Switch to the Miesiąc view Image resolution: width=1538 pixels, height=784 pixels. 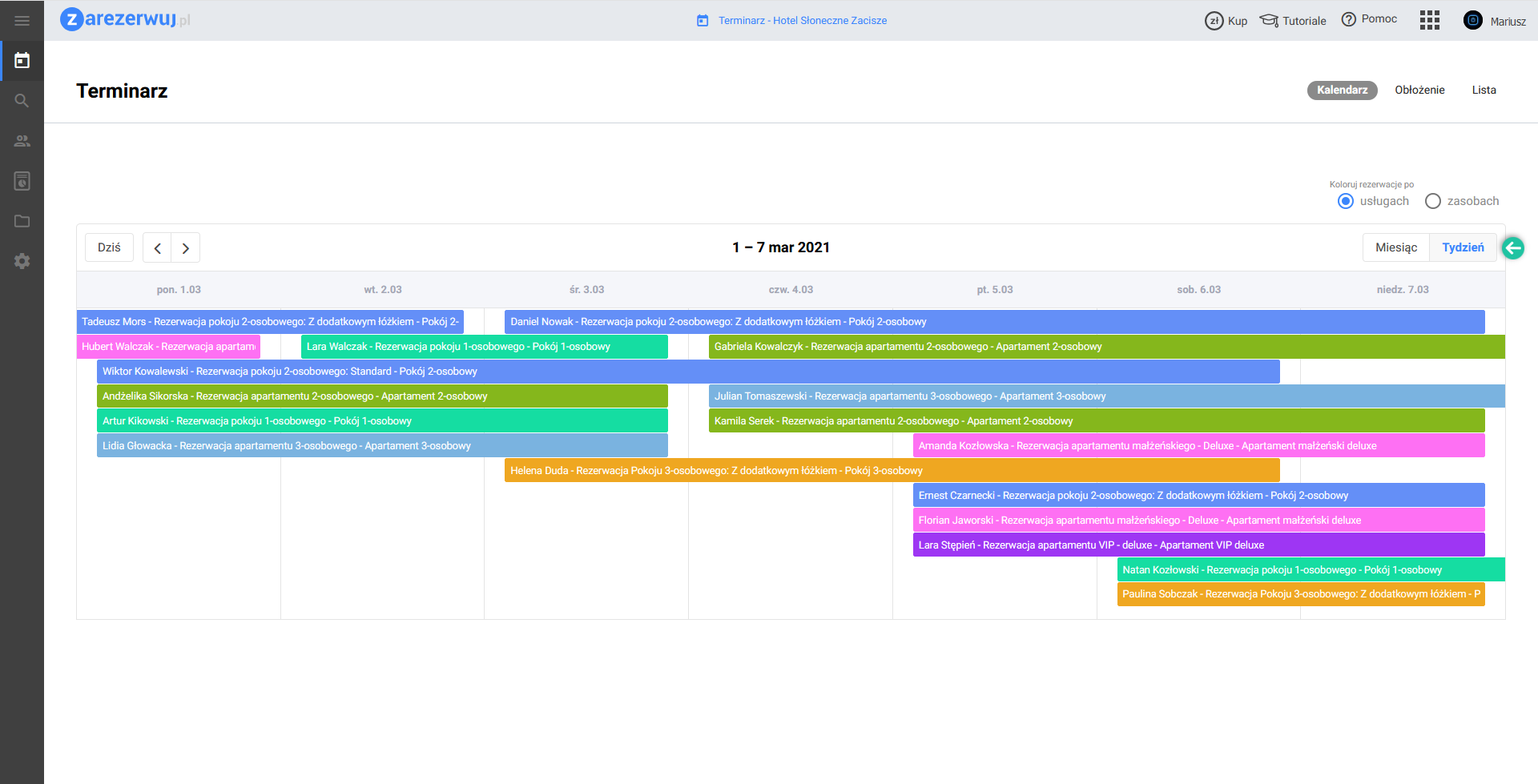[1396, 247]
